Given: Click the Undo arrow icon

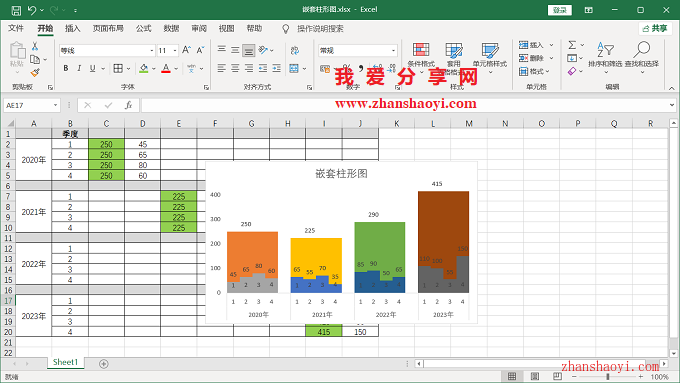Looking at the screenshot, I should tap(32, 10).
